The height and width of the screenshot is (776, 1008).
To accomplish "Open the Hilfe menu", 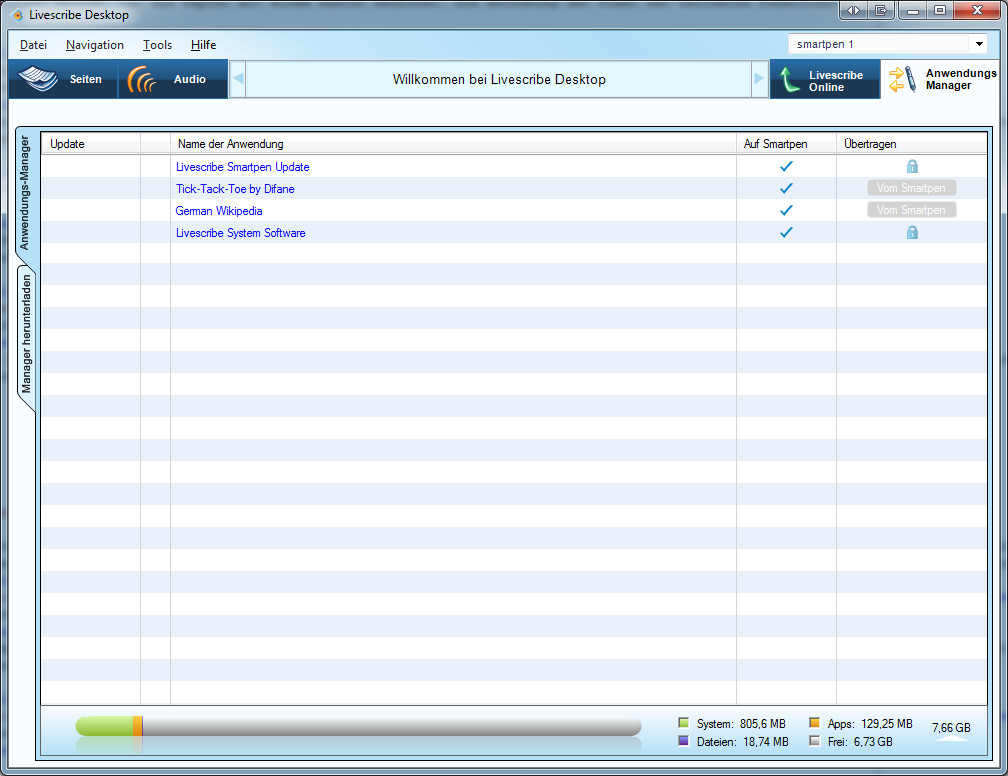I will pos(203,45).
